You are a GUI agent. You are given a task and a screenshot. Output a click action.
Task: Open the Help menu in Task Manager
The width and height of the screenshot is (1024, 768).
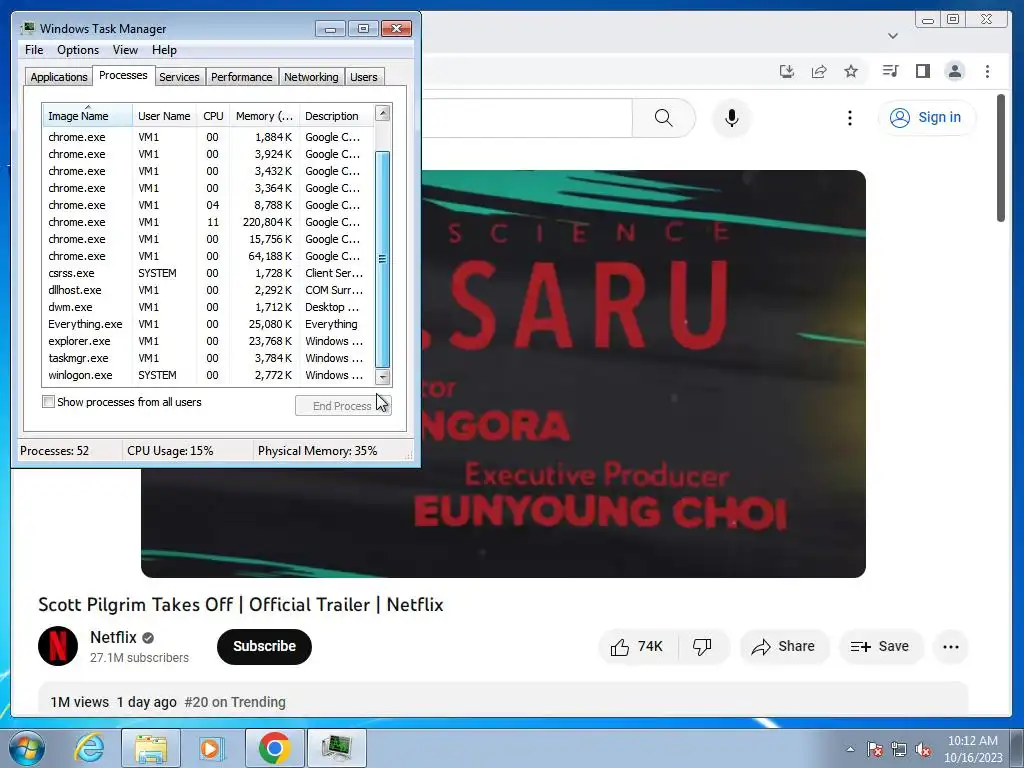[164, 50]
